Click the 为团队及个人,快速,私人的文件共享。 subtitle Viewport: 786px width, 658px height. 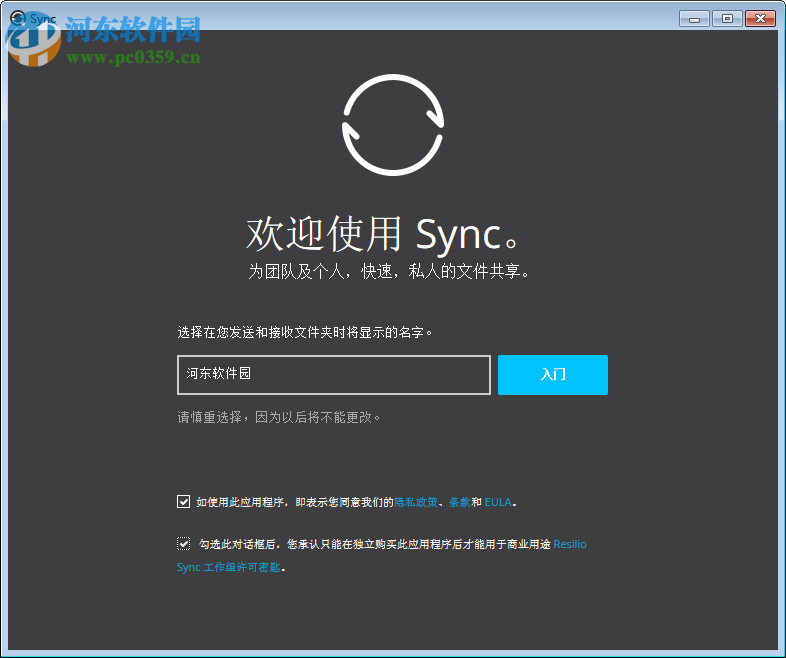[x=389, y=272]
